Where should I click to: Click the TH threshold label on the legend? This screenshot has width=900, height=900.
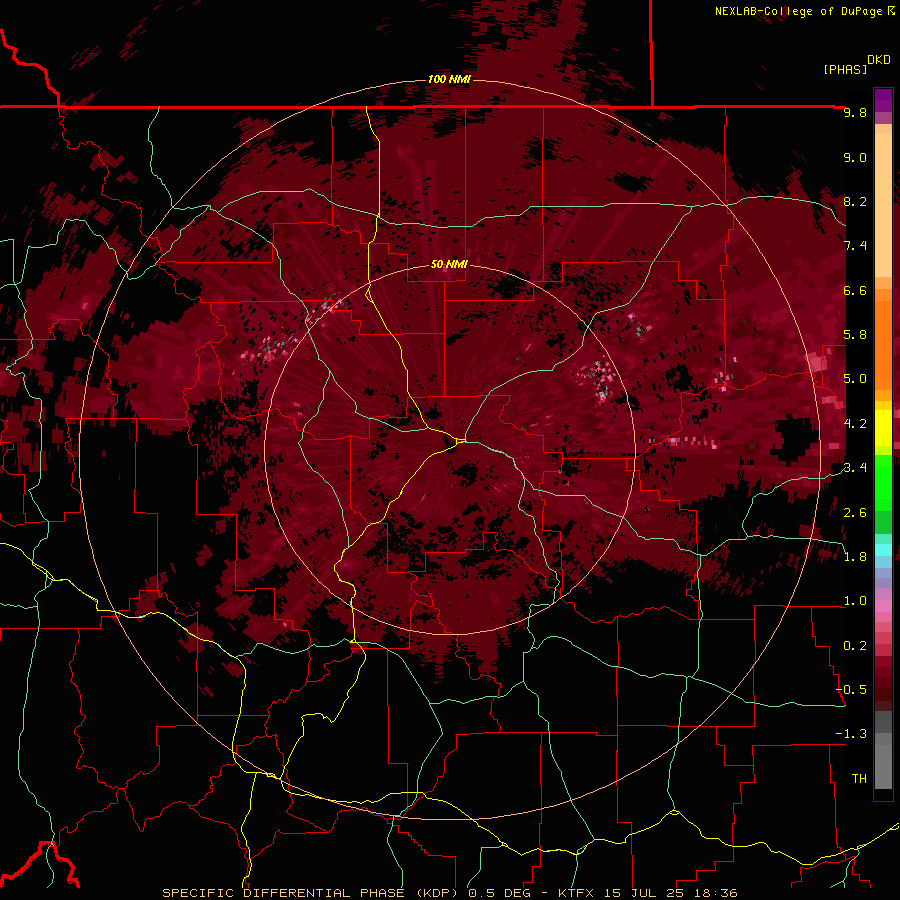pos(859,778)
